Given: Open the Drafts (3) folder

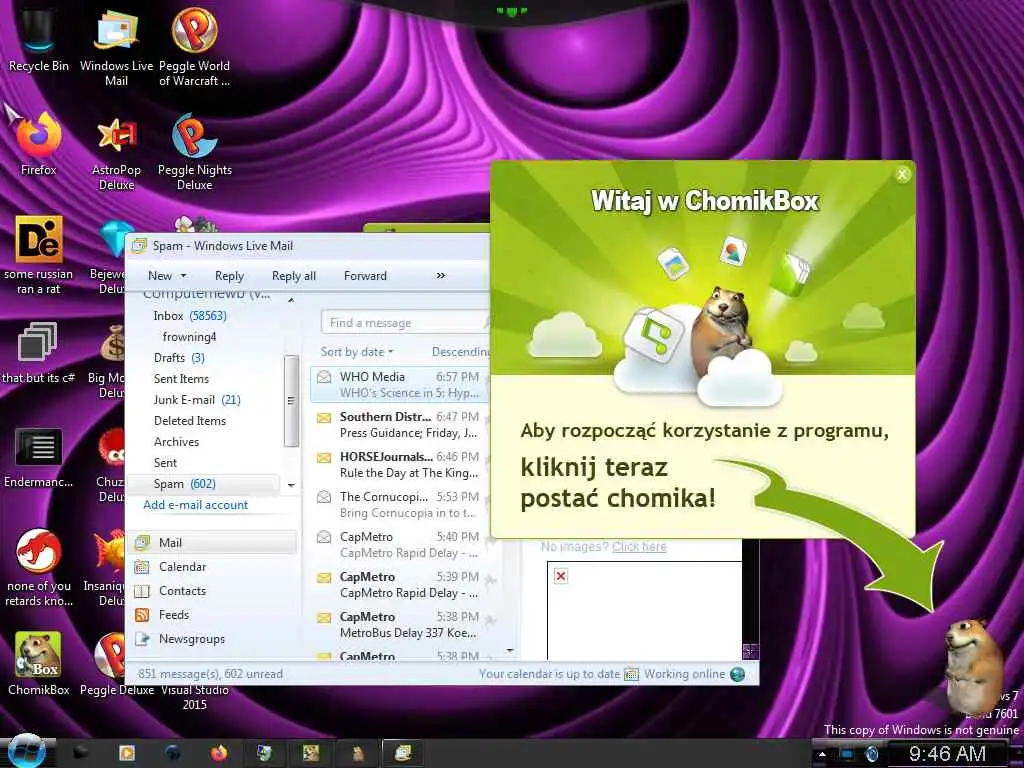Looking at the screenshot, I should coord(180,358).
